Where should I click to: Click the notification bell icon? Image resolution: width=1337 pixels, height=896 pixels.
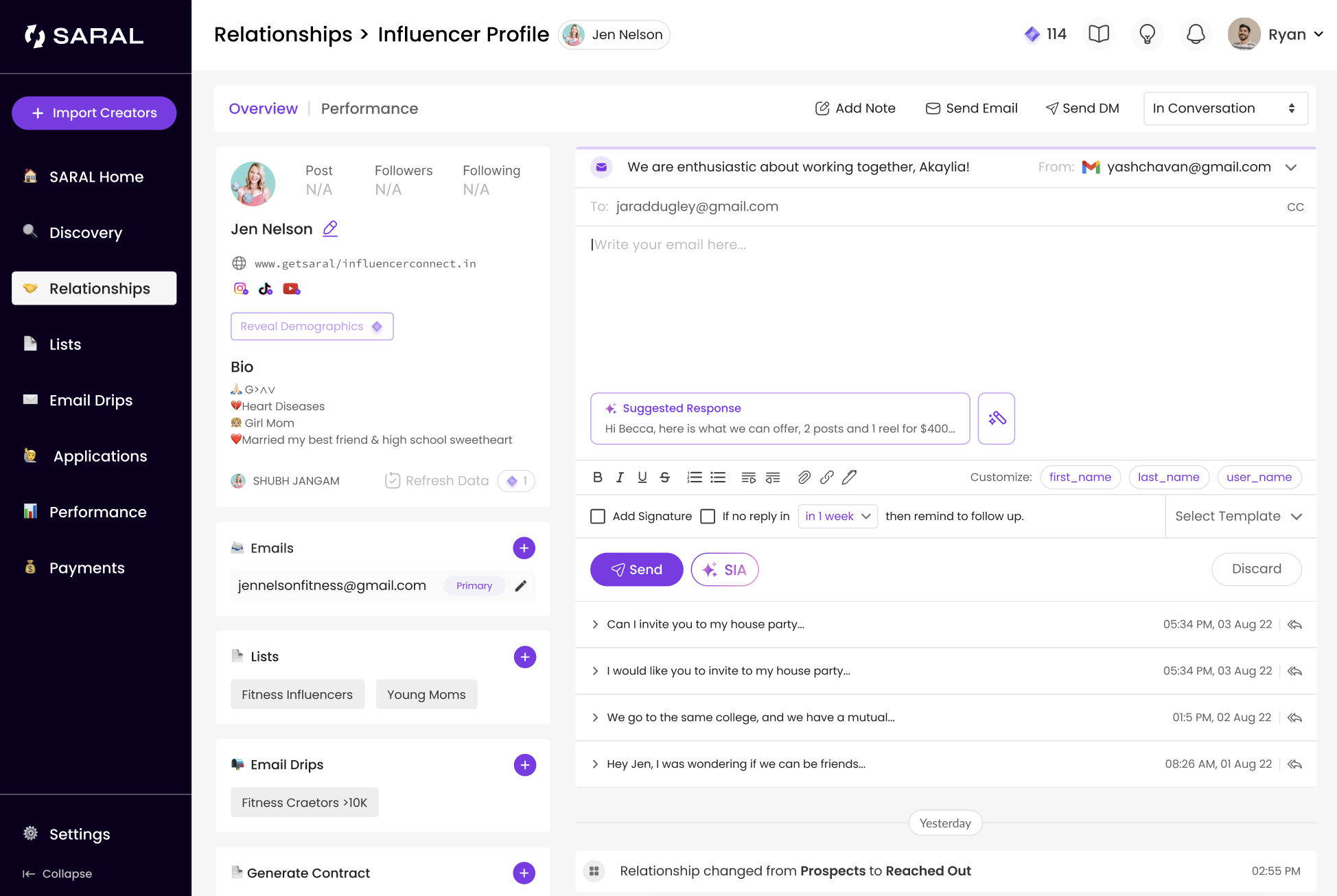pyautogui.click(x=1195, y=34)
